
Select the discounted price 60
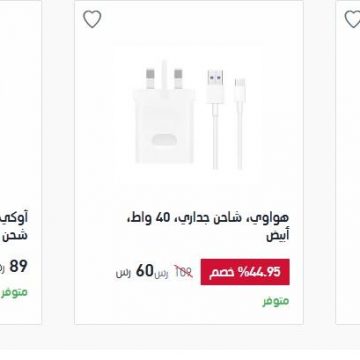pyautogui.click(x=144, y=271)
